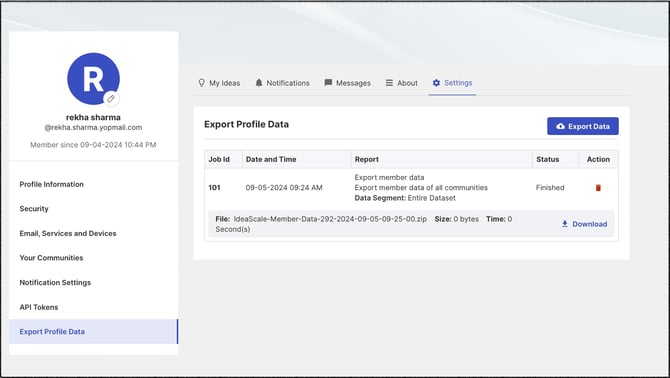Click the hamburger icon beside About
The image size is (670, 378).
[389, 83]
